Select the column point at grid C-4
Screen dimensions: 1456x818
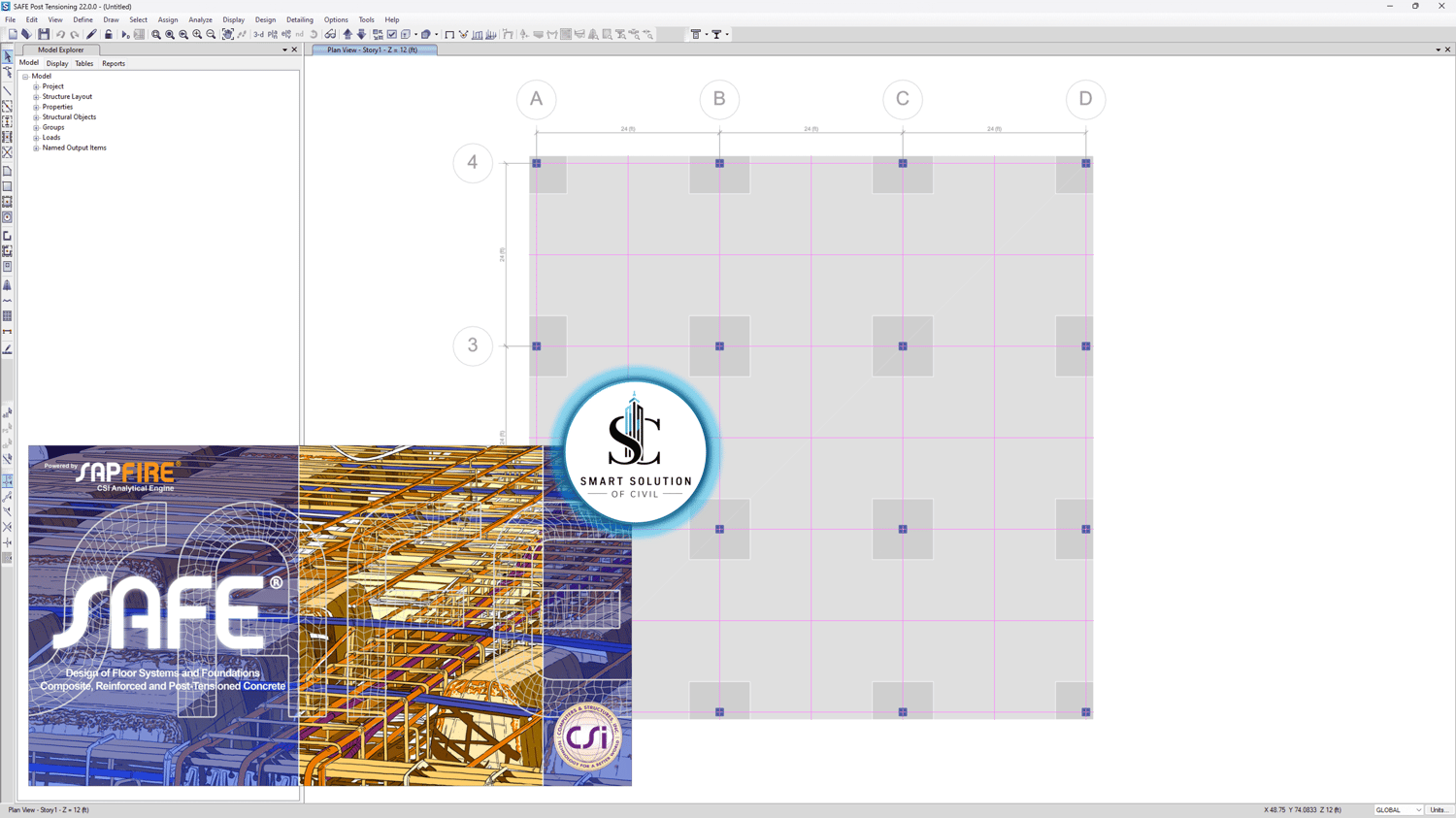click(x=903, y=163)
